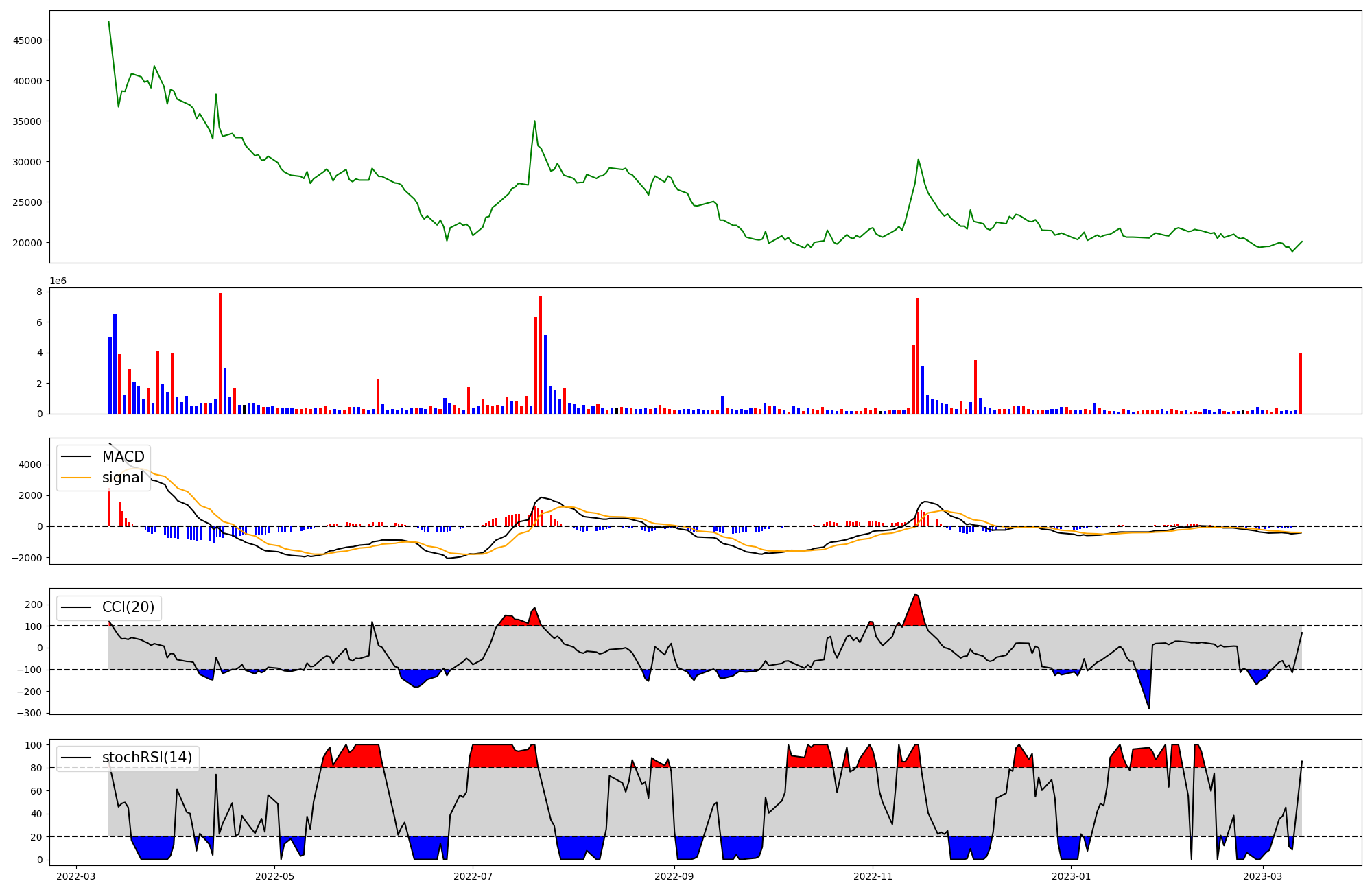
Task: Click the tallest red volume bar in April 2022
Action: coord(220,353)
